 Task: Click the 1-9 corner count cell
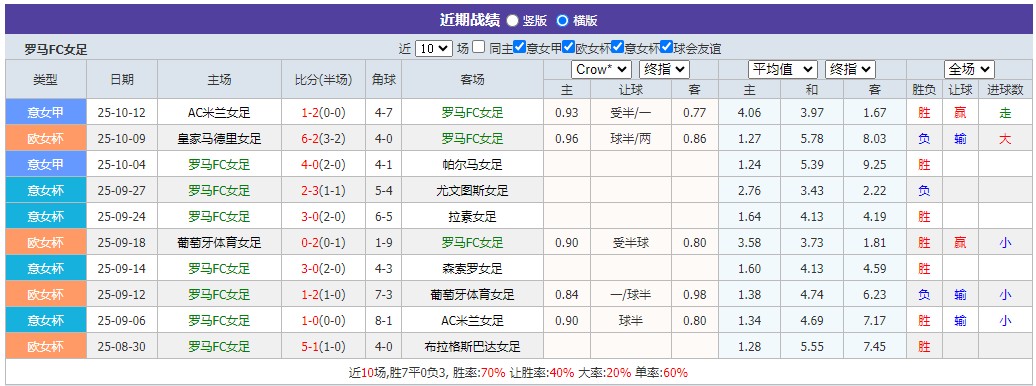point(384,243)
